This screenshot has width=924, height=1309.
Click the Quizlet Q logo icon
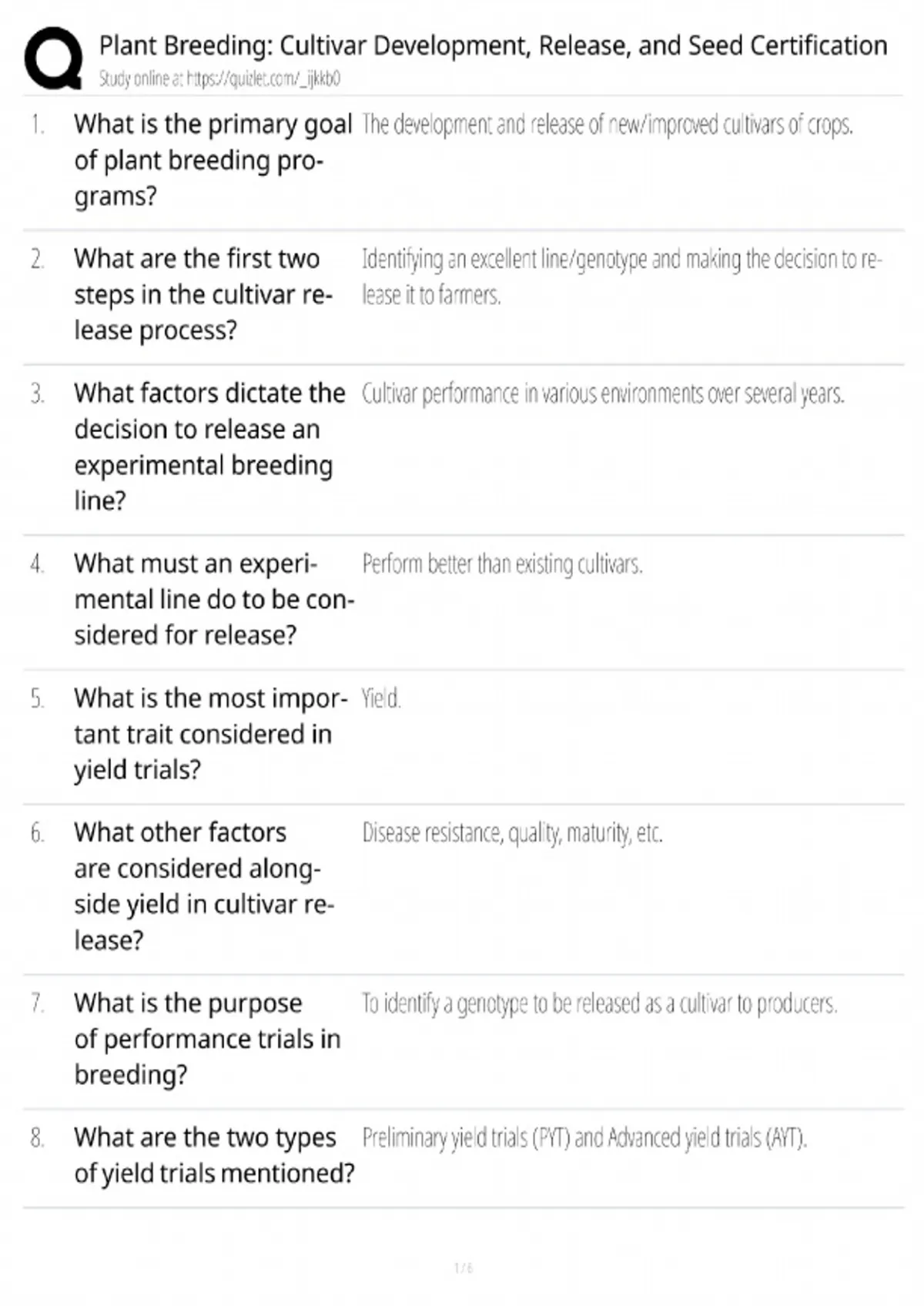click(53, 59)
